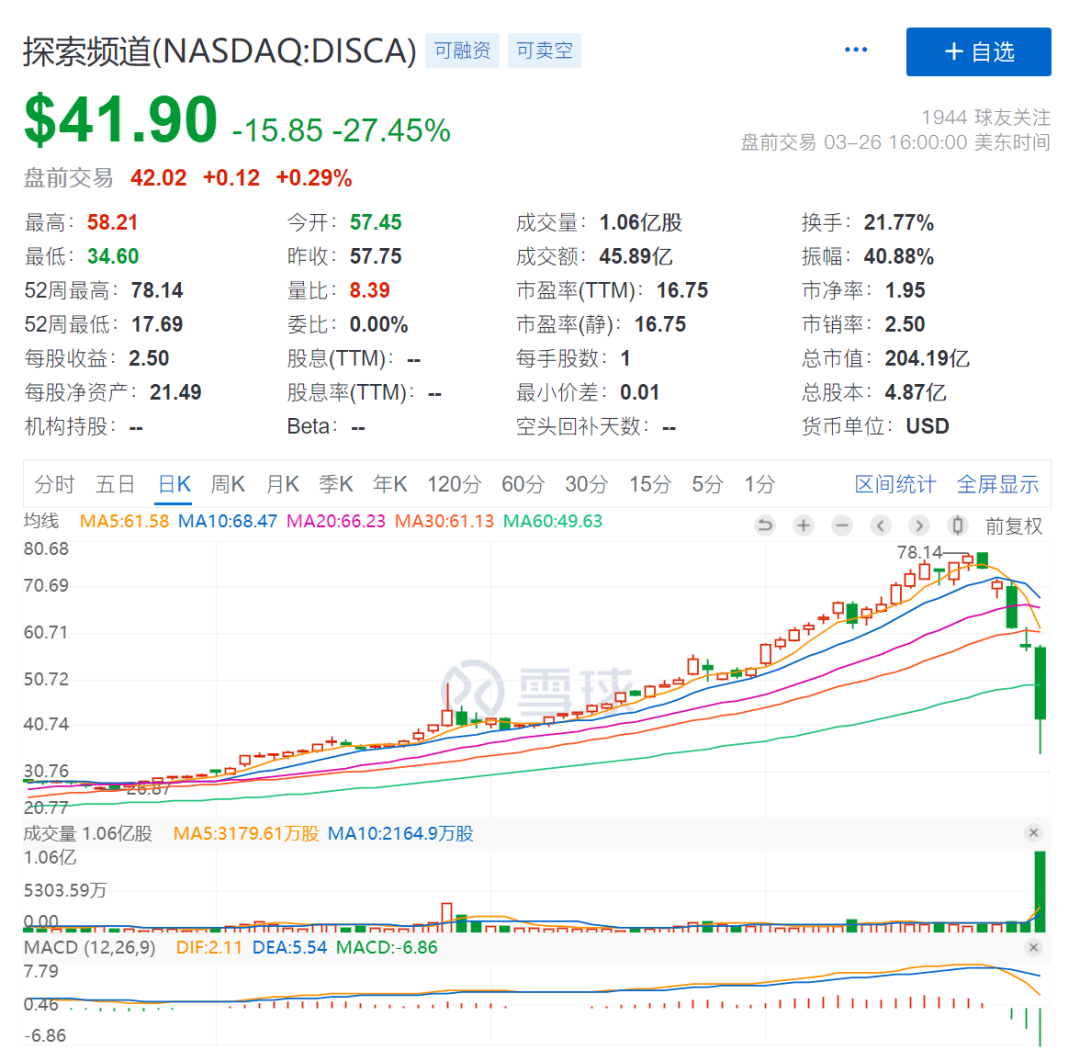Screen dimensions: 1080x1050
Task: Click the 最低 value 34.60
Action: click(x=113, y=256)
